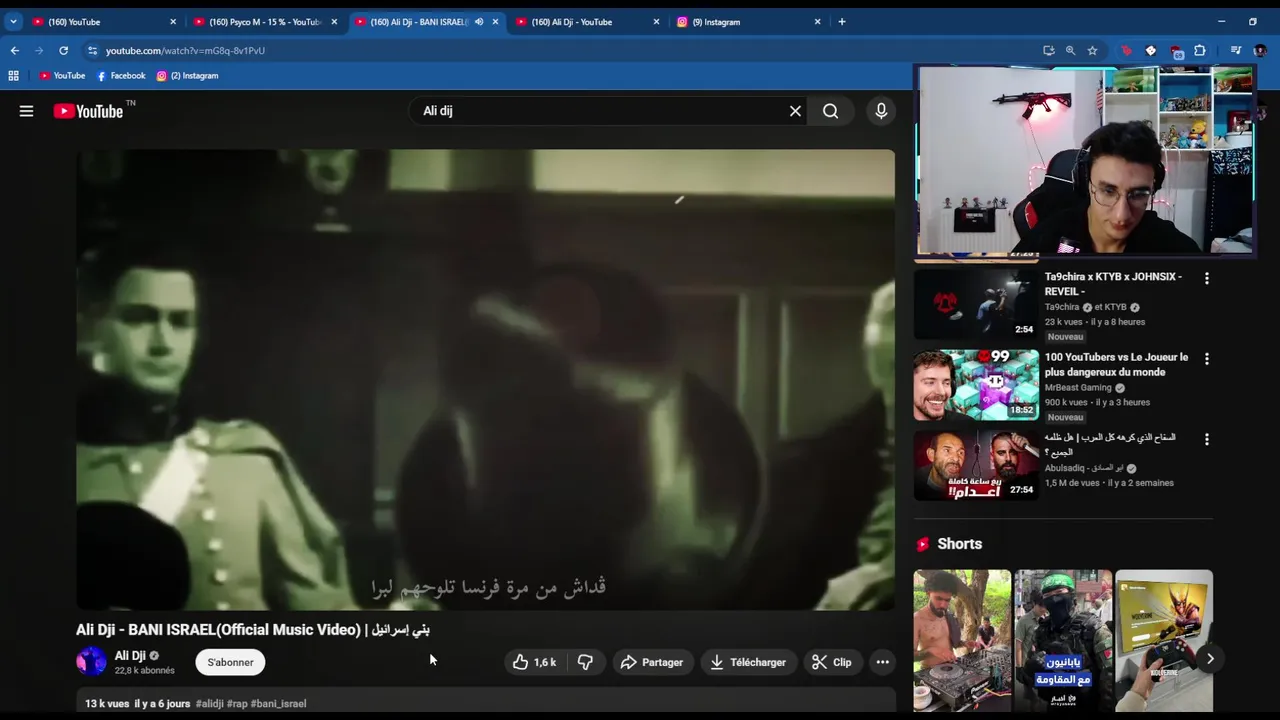The image size is (1280, 720).
Task: Click the Clip scissors button
Action: pos(832,662)
